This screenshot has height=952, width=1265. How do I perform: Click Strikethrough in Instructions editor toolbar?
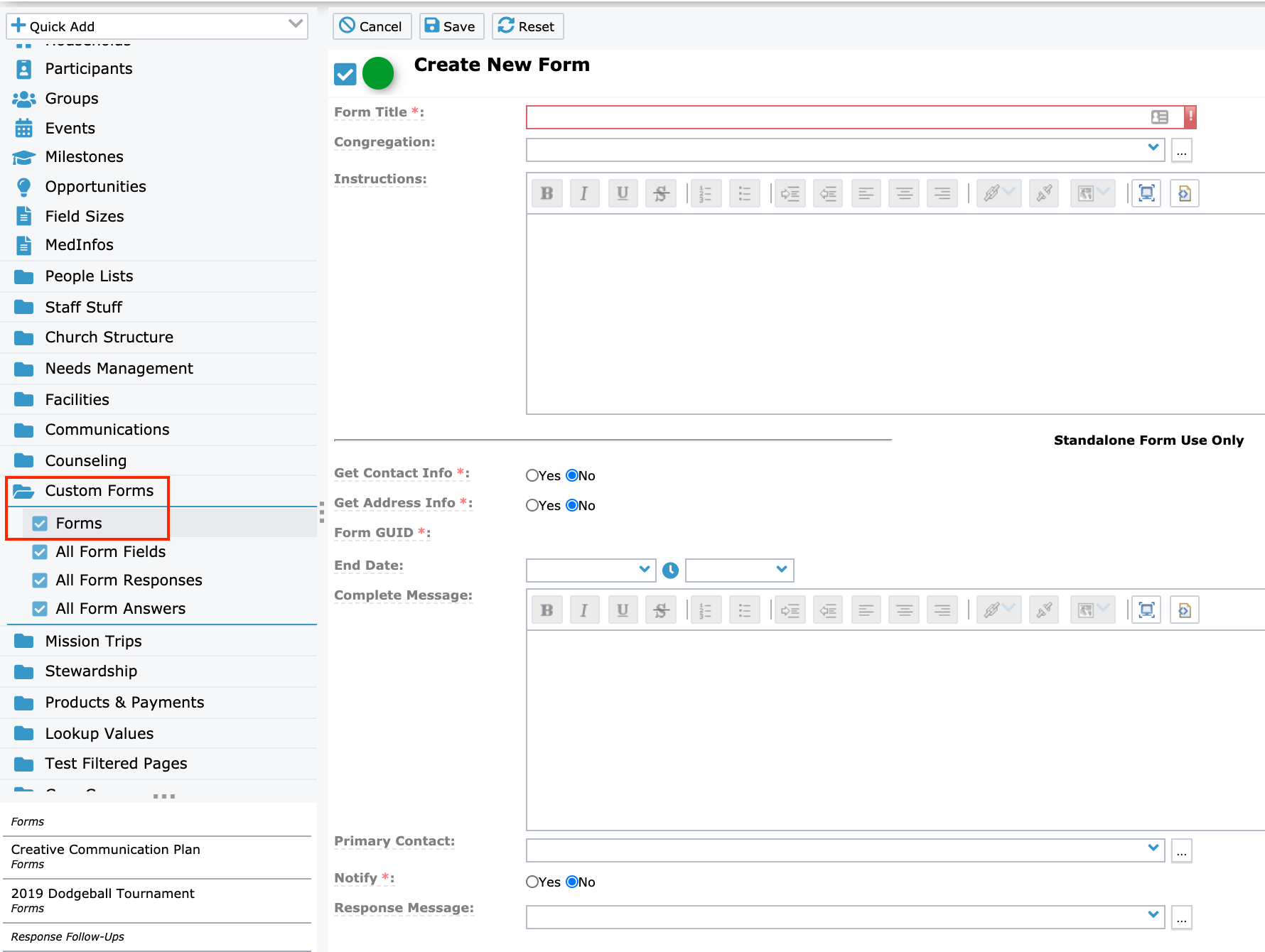pyautogui.click(x=660, y=193)
